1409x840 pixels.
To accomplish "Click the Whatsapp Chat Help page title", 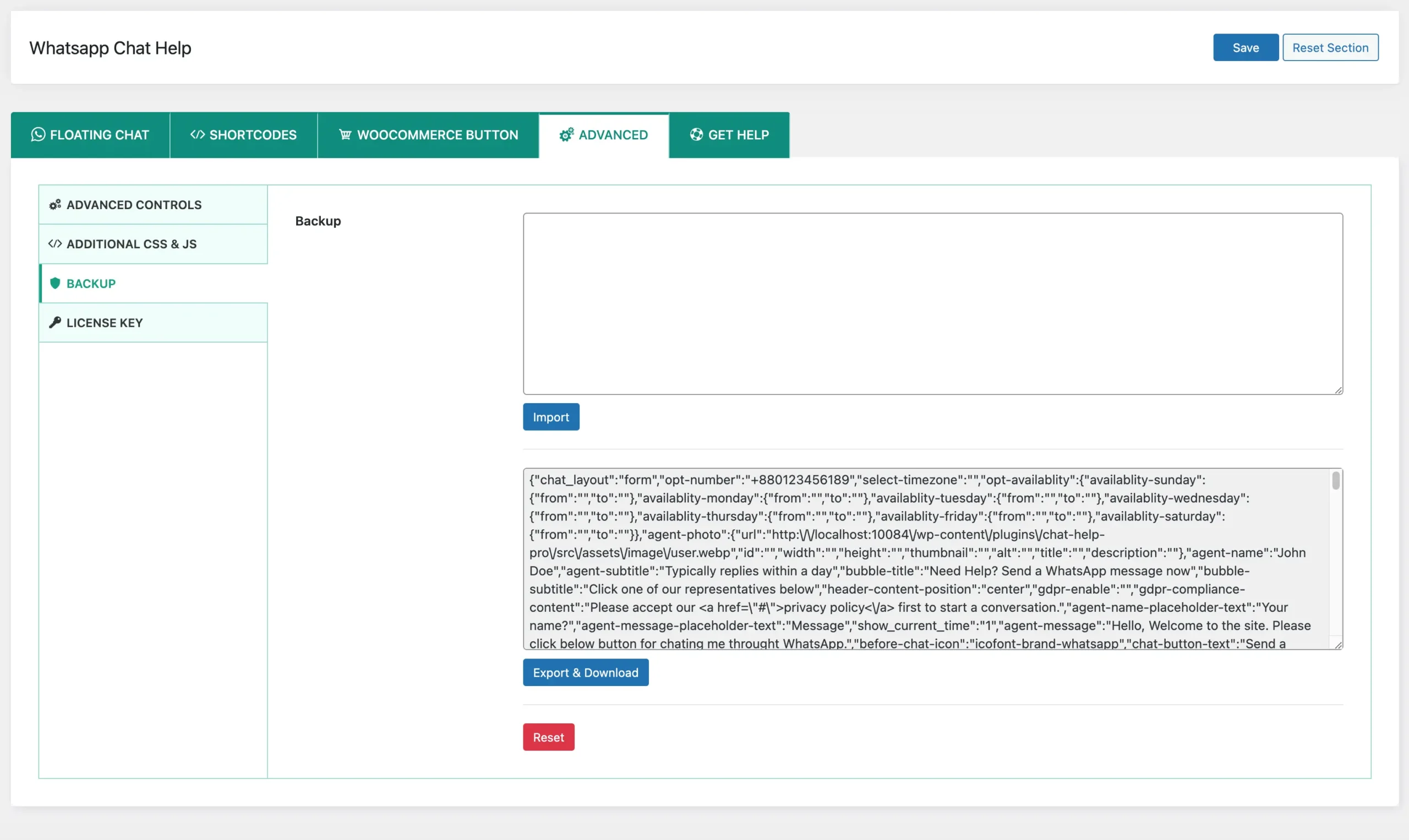I will point(111,47).
